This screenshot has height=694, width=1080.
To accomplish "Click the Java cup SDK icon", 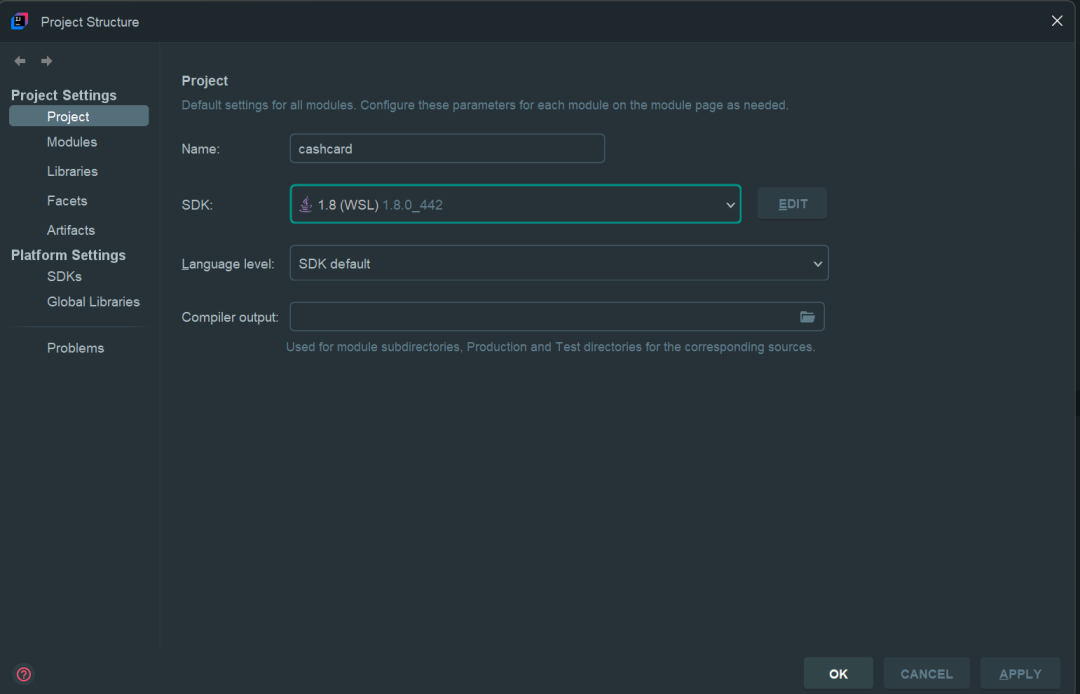I will tap(305, 204).
